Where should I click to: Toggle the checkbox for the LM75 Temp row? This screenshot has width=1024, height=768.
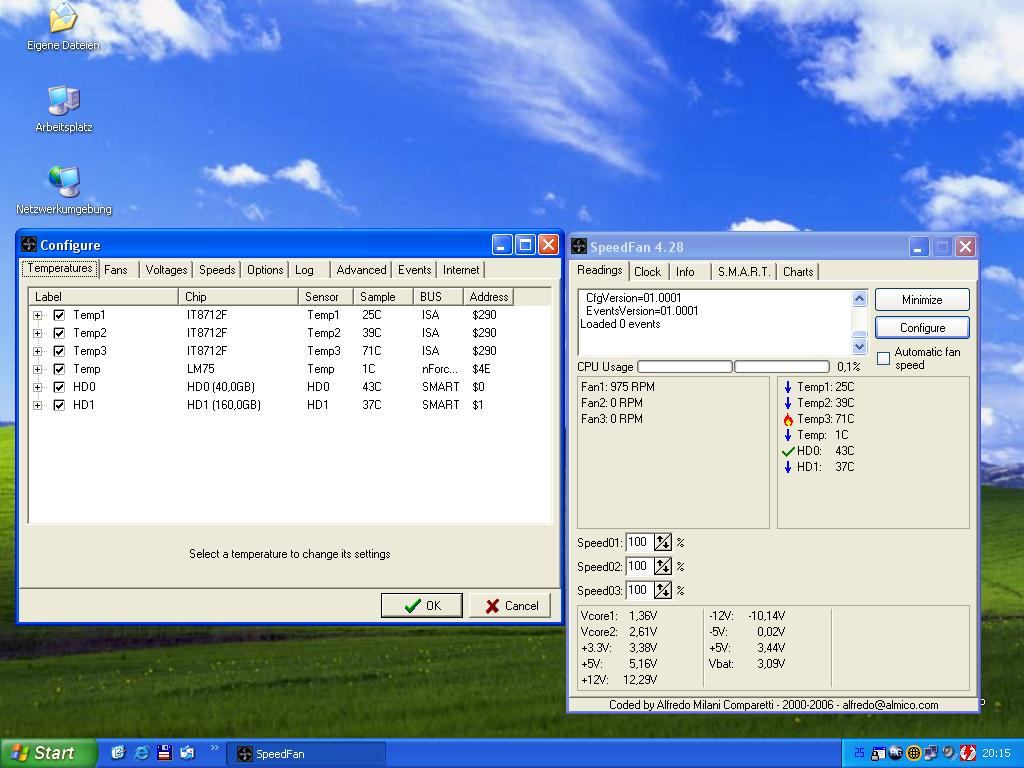[x=59, y=369]
